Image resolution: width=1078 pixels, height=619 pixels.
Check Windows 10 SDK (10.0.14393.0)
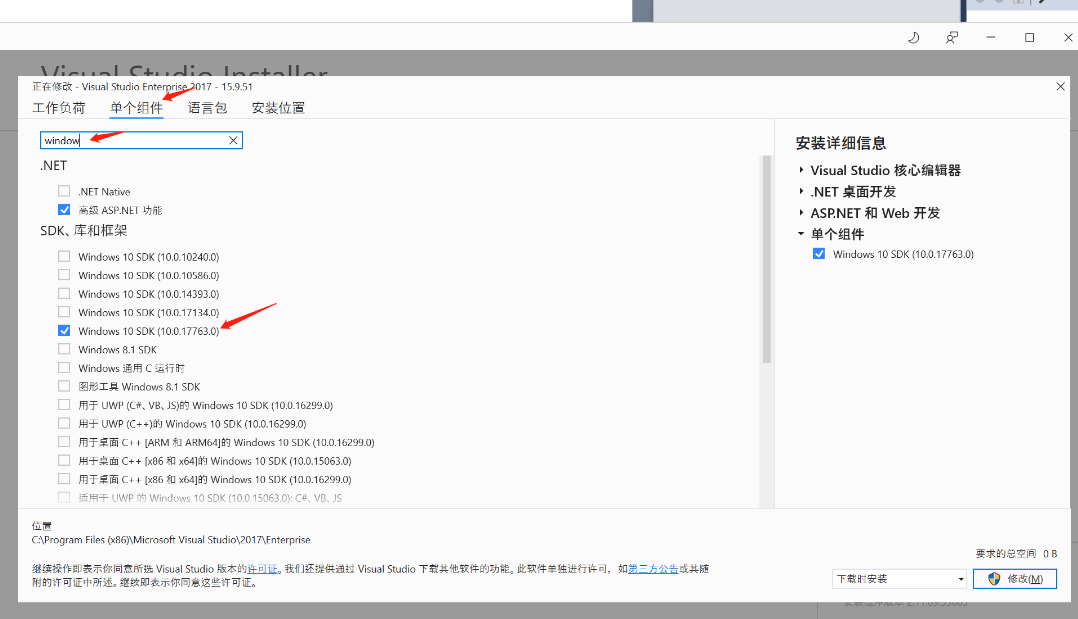pyautogui.click(x=64, y=293)
